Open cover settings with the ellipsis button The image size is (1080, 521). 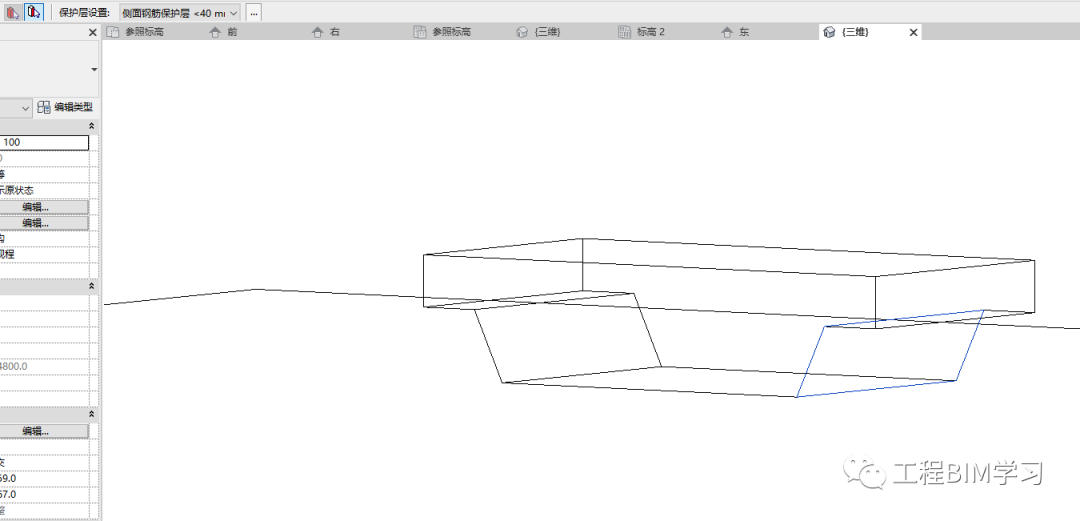[253, 13]
